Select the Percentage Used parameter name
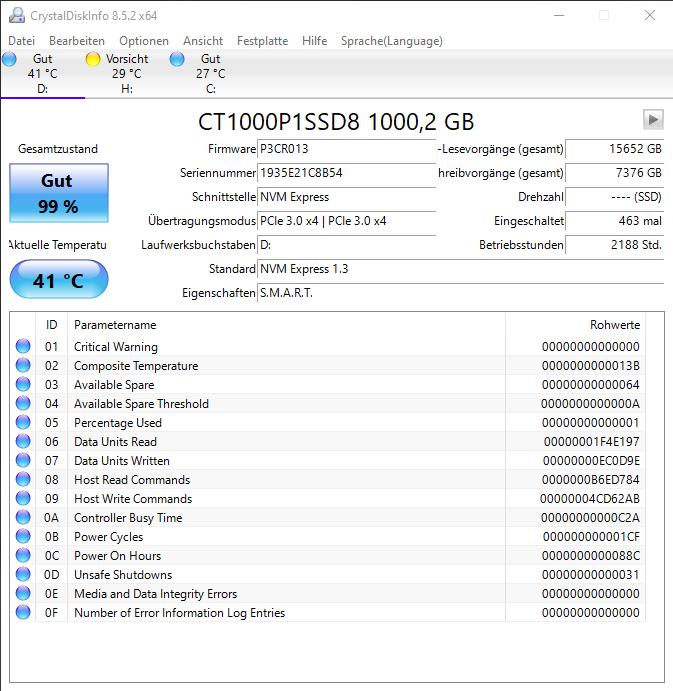 click(x=118, y=423)
